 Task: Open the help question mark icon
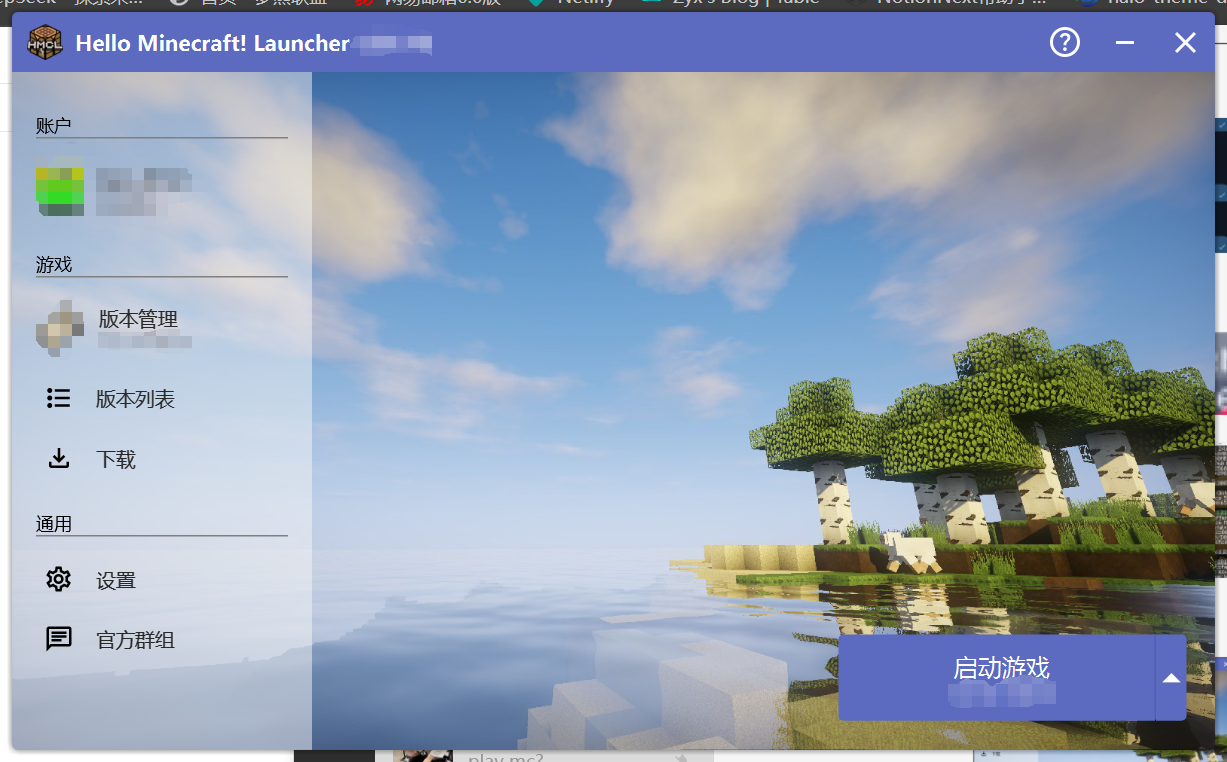(x=1065, y=42)
